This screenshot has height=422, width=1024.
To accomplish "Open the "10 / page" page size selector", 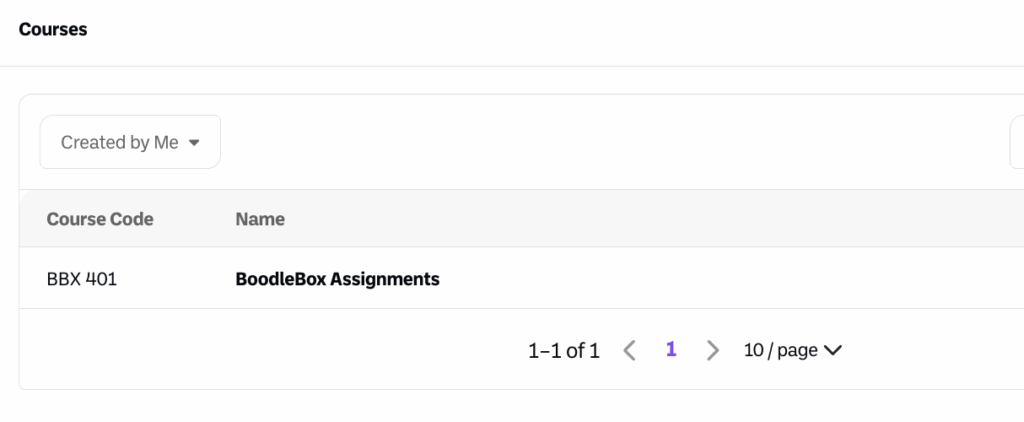I will click(x=781, y=350).
